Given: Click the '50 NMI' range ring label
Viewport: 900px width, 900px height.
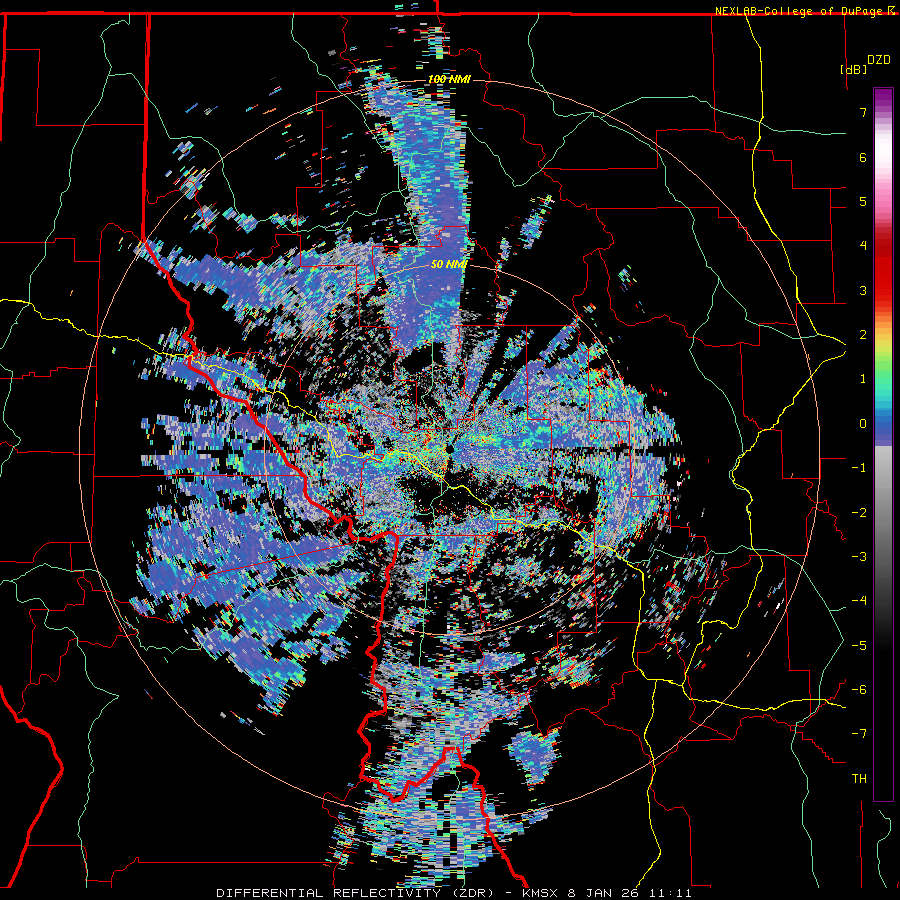Looking at the screenshot, I should pyautogui.click(x=449, y=265).
